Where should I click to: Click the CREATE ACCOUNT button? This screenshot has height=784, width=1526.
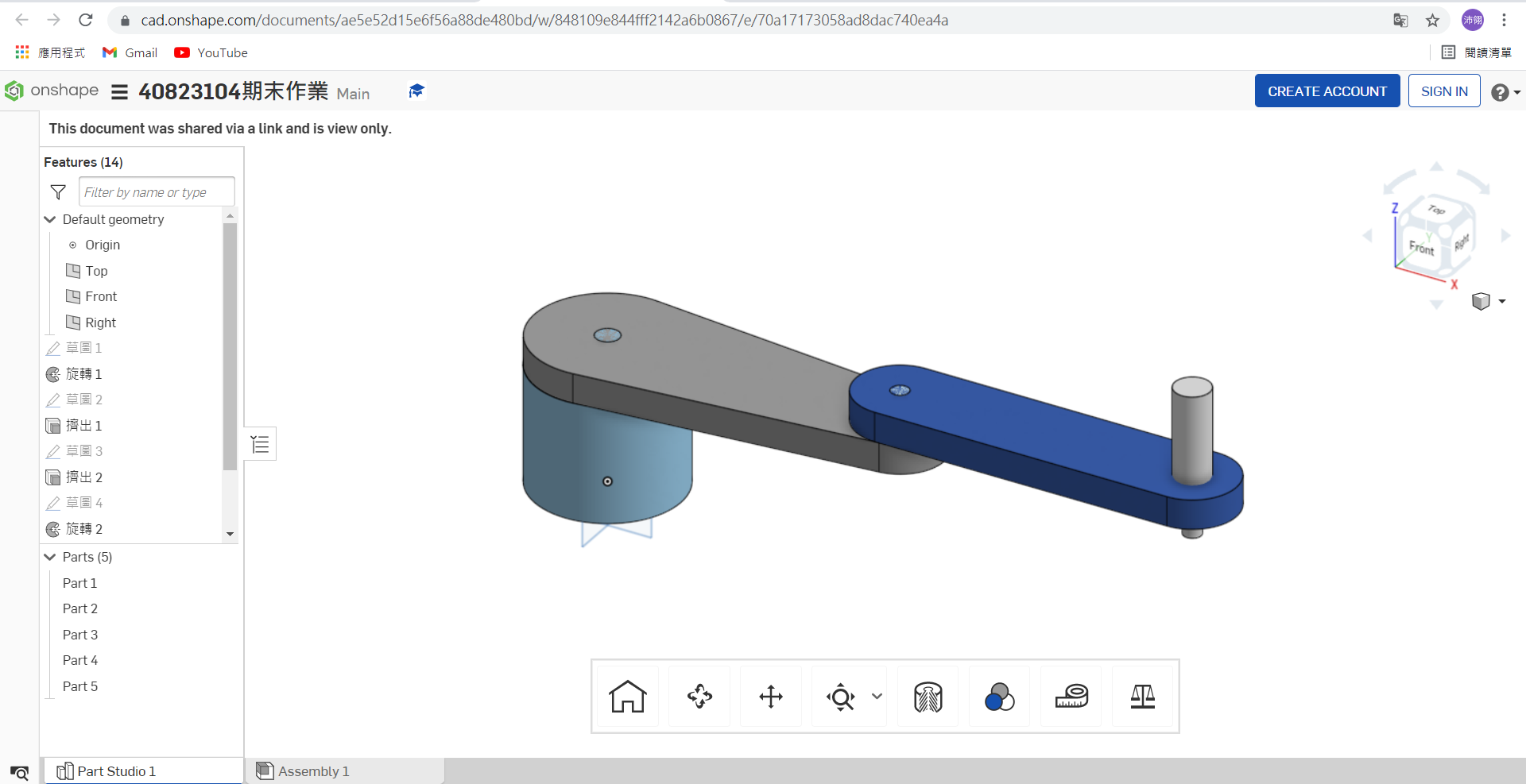coord(1327,91)
